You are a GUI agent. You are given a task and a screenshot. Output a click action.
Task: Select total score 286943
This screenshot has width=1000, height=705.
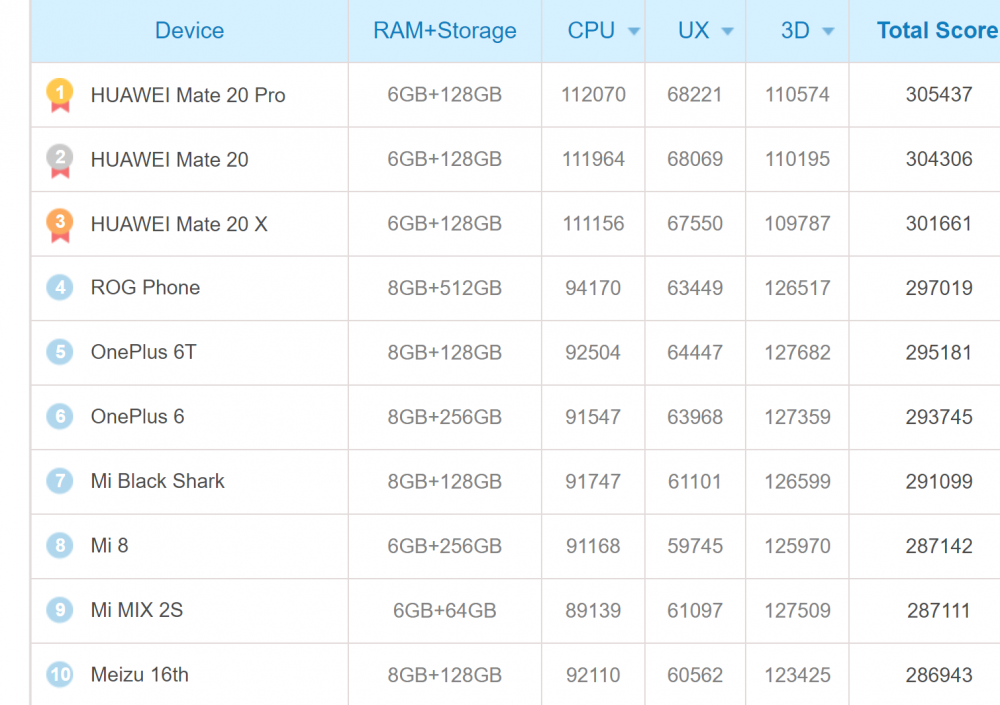(939, 675)
